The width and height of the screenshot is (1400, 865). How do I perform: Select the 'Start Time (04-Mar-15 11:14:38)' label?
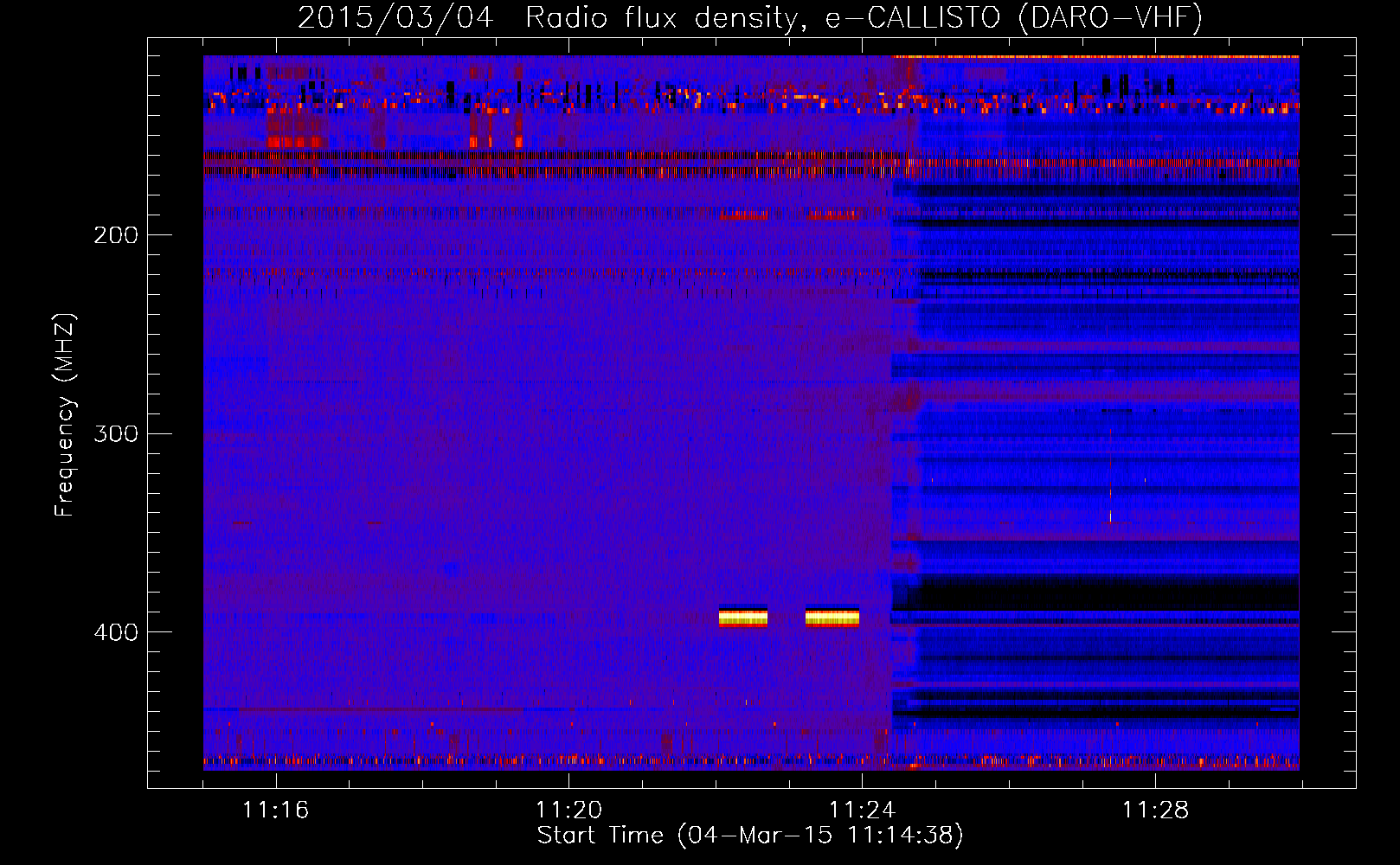[x=750, y=836]
